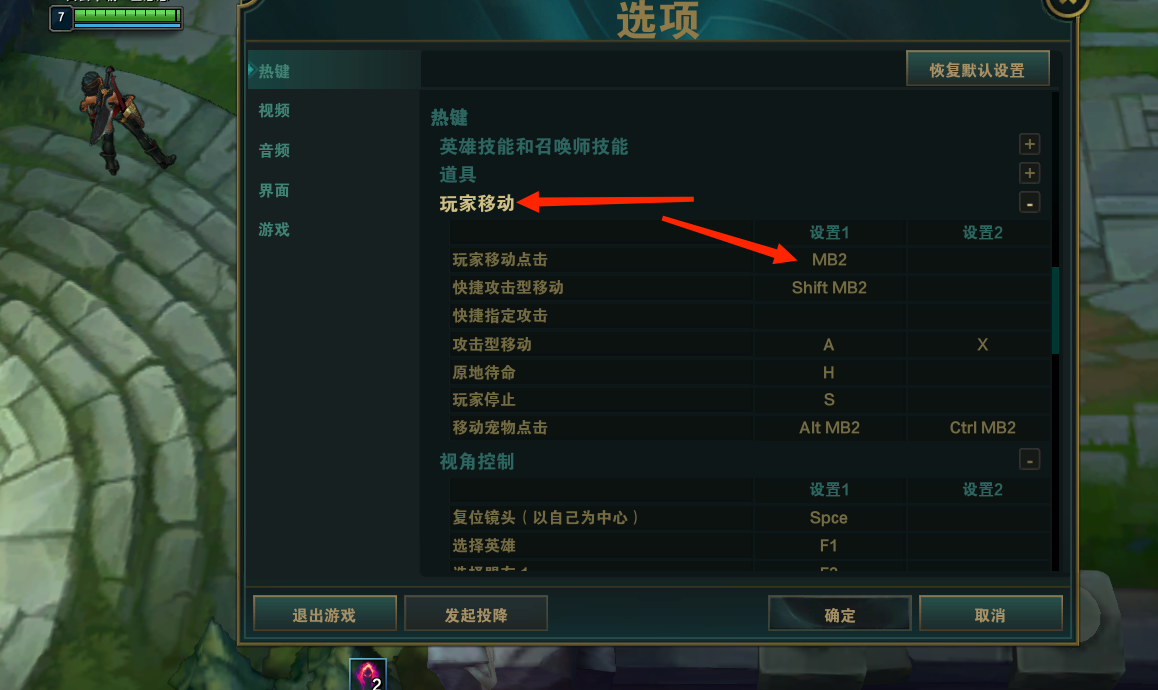The height and width of the screenshot is (690, 1158).
Task: Click the champion ability icon at bottom
Action: click(x=368, y=674)
